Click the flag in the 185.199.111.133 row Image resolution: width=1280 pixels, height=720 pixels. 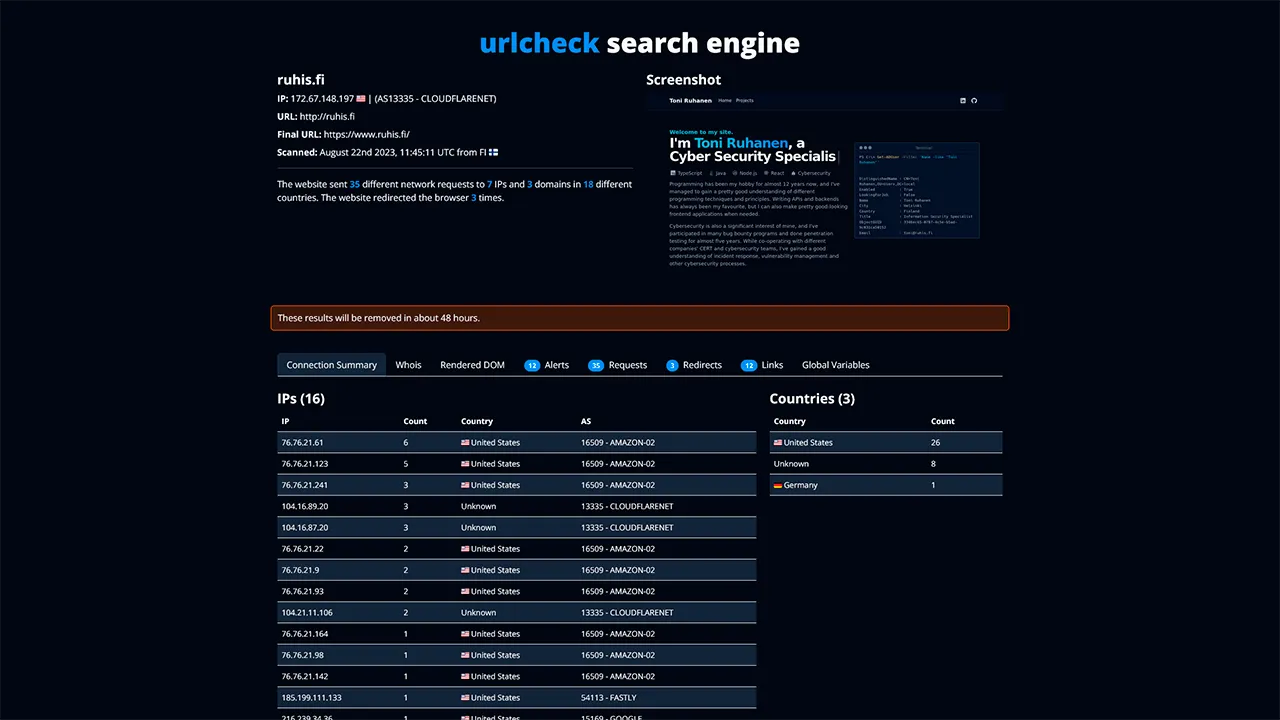pyautogui.click(x=465, y=698)
